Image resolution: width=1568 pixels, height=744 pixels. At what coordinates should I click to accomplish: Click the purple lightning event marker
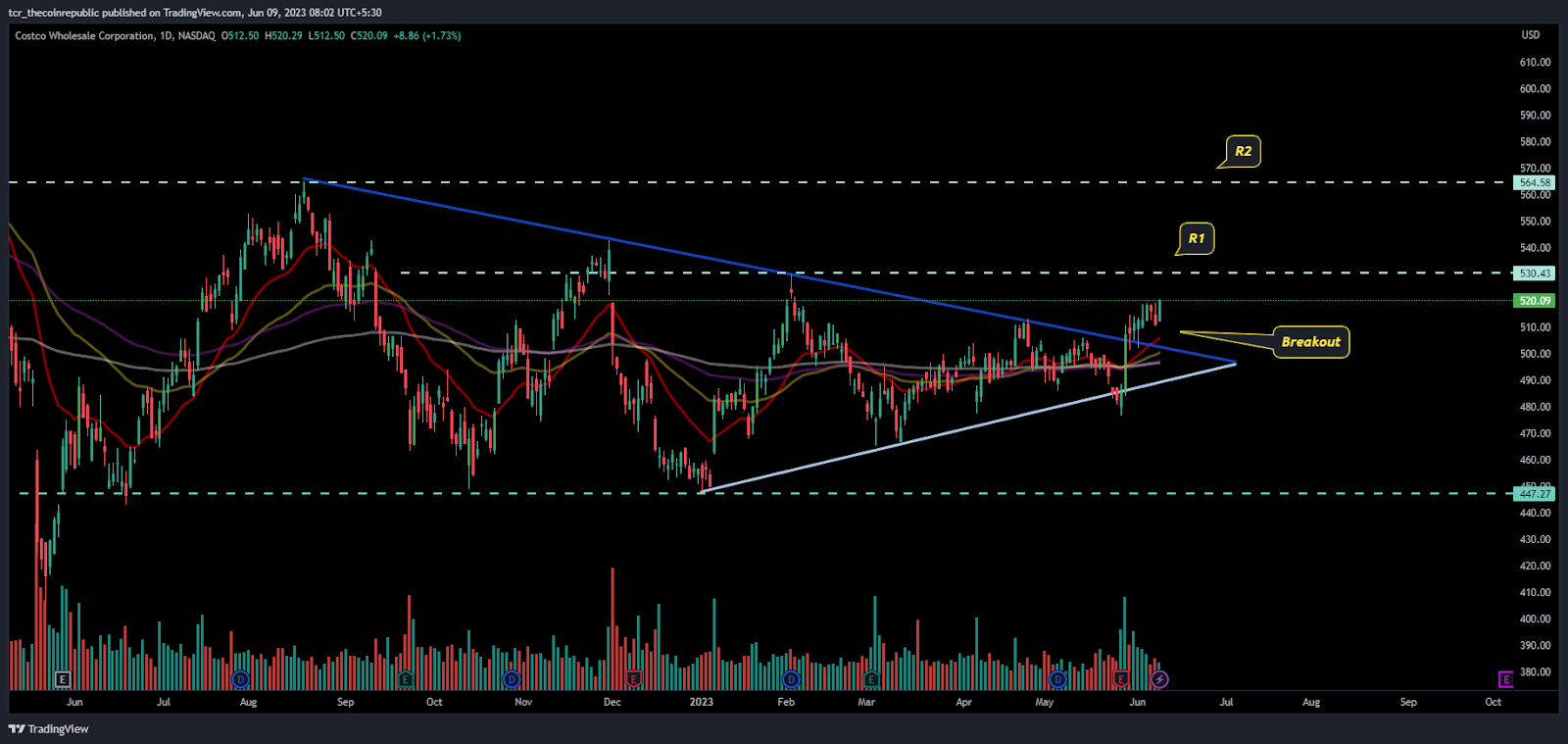(x=1160, y=679)
